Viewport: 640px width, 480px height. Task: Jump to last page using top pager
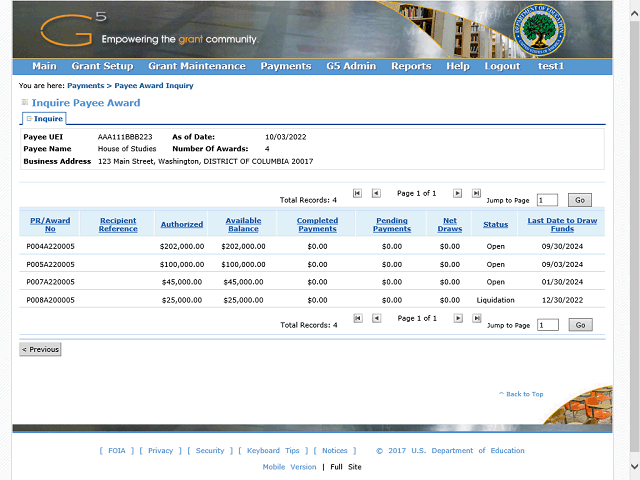[x=476, y=193]
